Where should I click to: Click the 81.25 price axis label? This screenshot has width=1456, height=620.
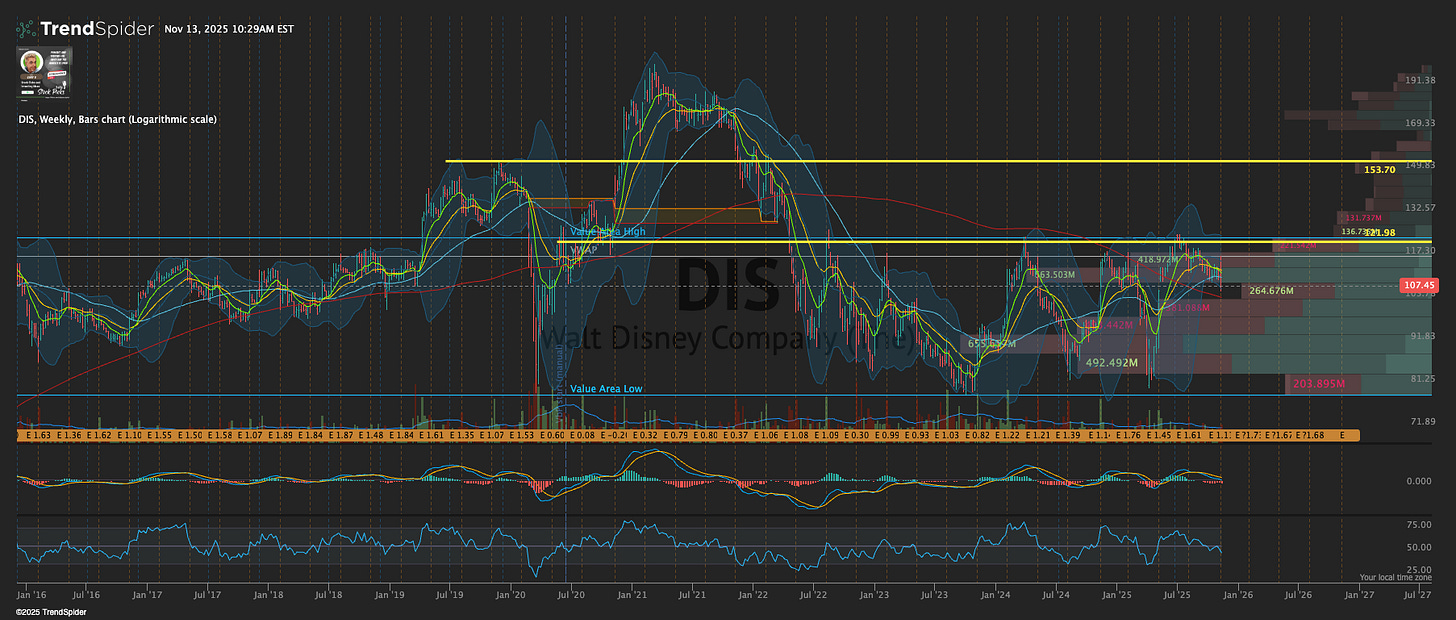(1421, 378)
